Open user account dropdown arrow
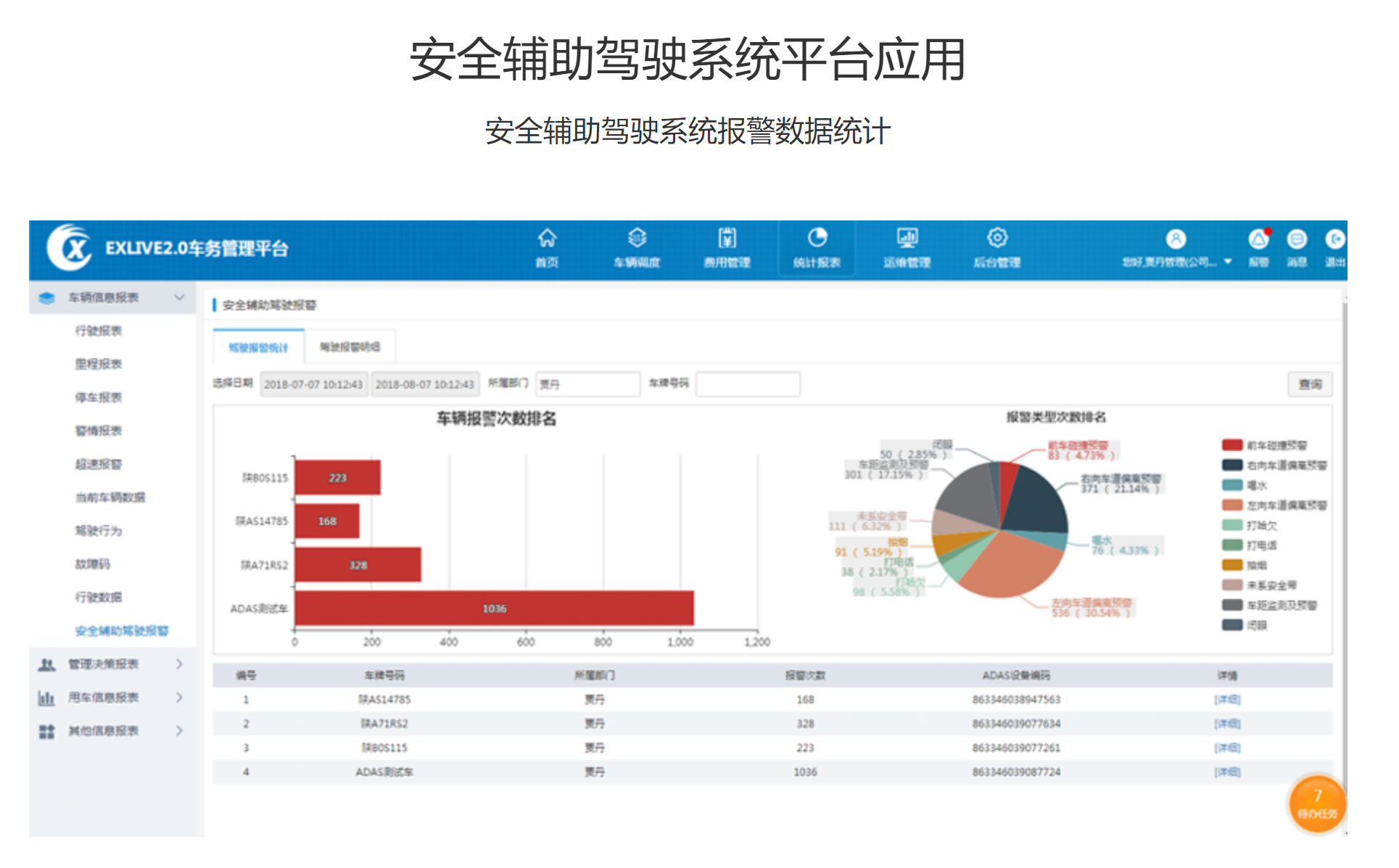 coord(1228,262)
